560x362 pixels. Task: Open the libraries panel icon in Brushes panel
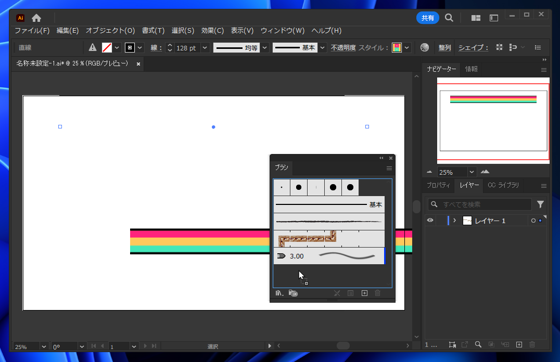[x=293, y=293]
